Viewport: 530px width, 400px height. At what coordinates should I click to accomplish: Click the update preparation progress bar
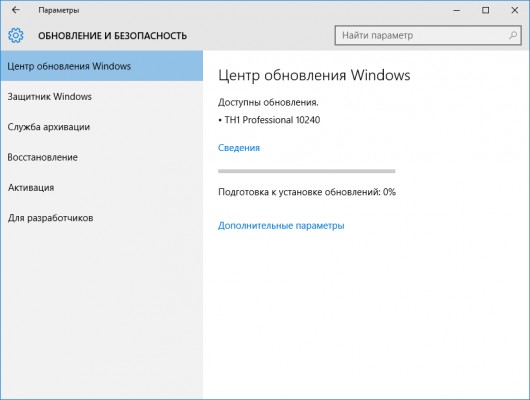pyautogui.click(x=307, y=171)
